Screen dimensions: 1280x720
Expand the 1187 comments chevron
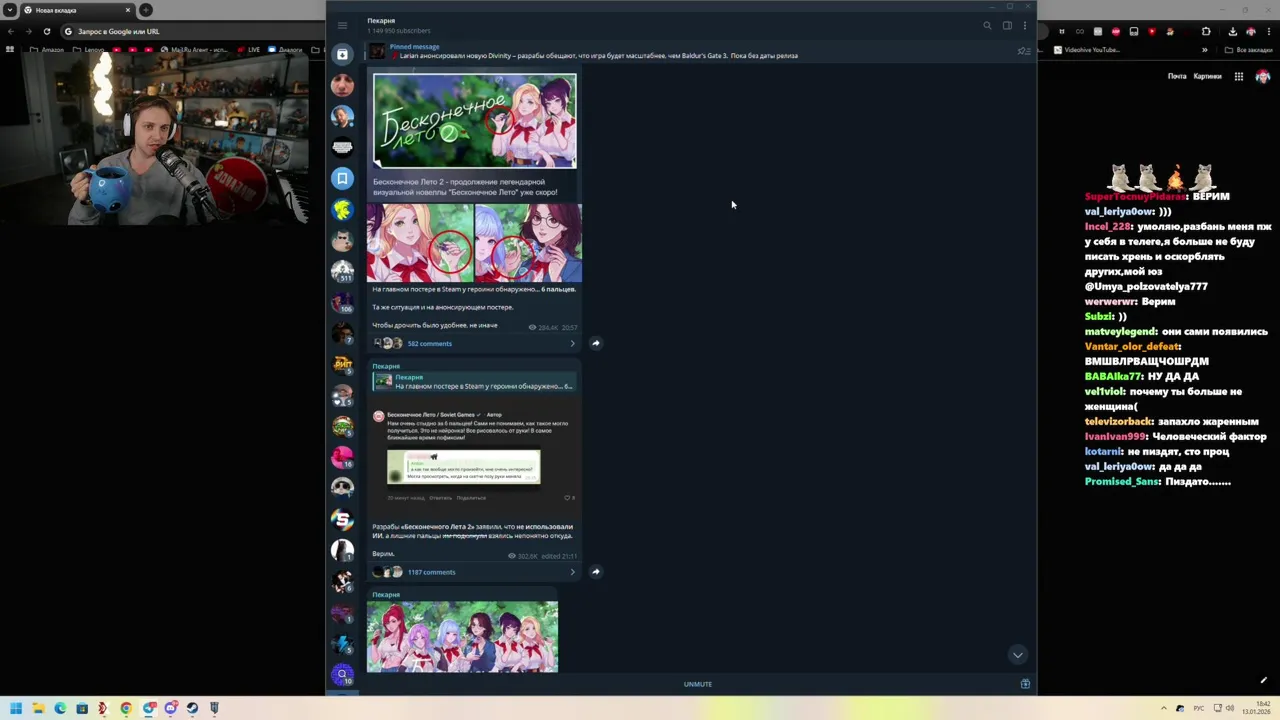[x=572, y=572]
